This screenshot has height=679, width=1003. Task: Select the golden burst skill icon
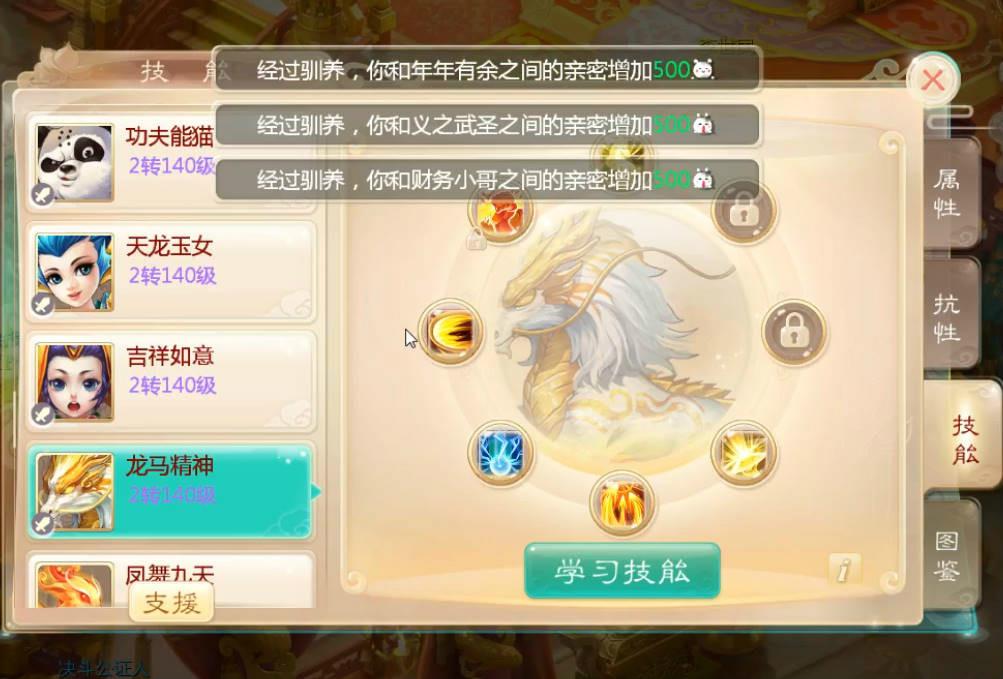(743, 452)
